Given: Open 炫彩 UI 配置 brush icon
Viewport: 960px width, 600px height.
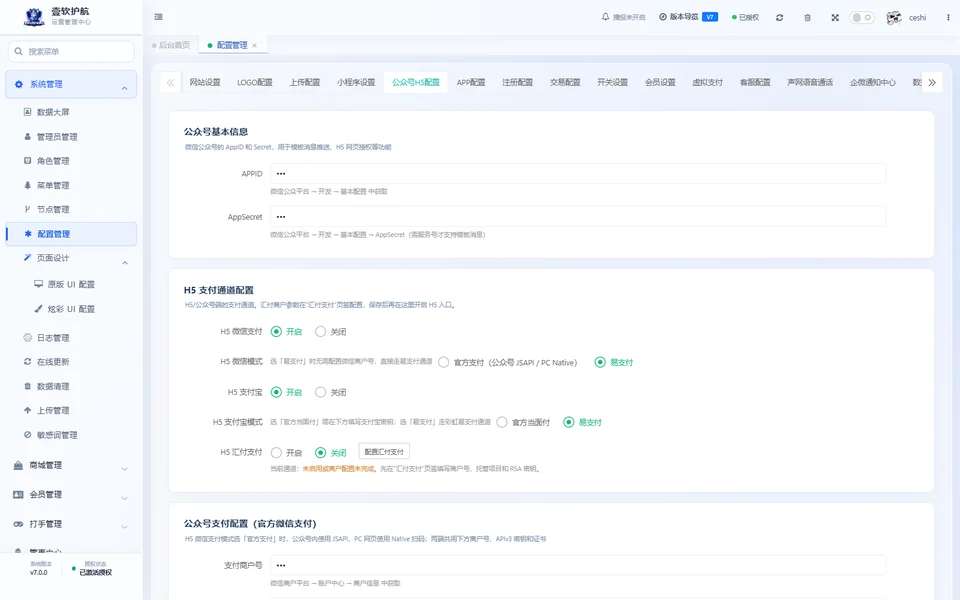Looking at the screenshot, I should coord(39,309).
